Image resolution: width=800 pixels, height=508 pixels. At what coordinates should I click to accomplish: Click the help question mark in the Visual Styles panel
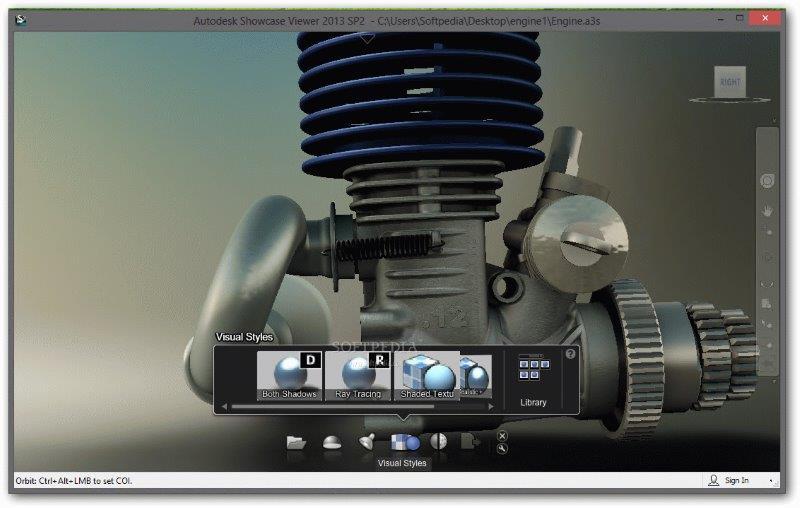(x=571, y=354)
